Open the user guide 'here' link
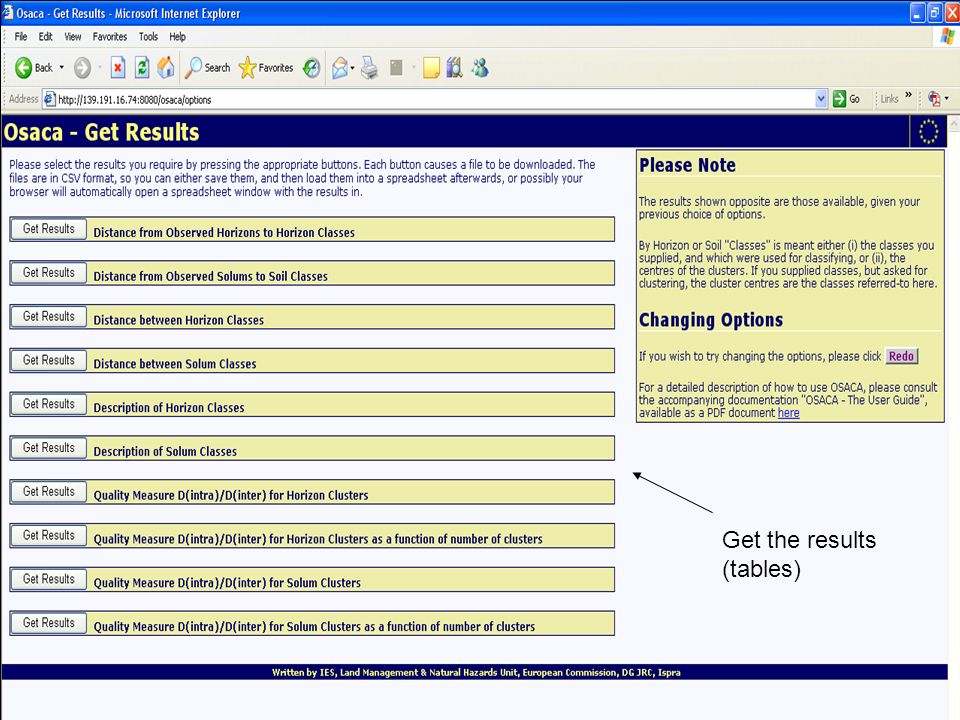 (x=789, y=413)
